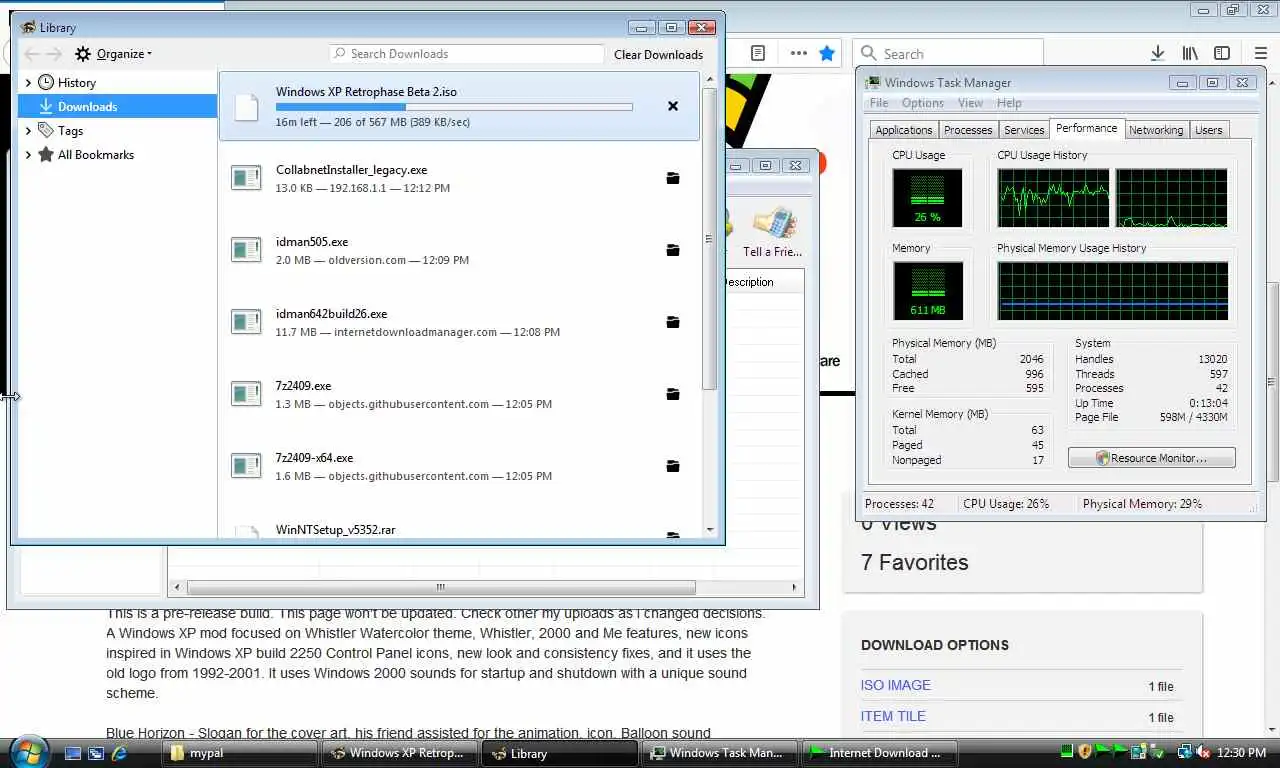Click the blue bookmark star in Firefox
This screenshot has width=1280, height=768.
click(827, 53)
